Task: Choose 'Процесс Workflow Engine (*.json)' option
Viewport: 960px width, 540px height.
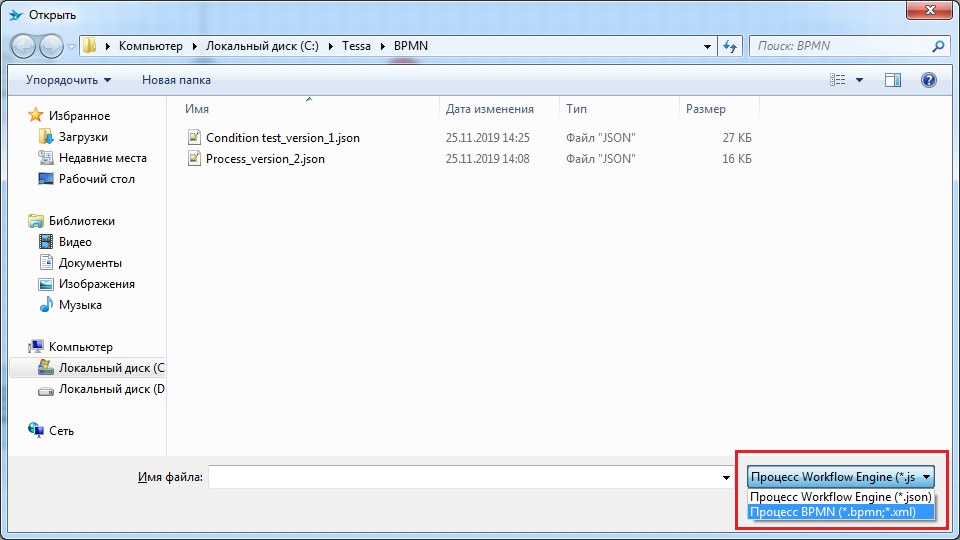Action: (x=840, y=497)
